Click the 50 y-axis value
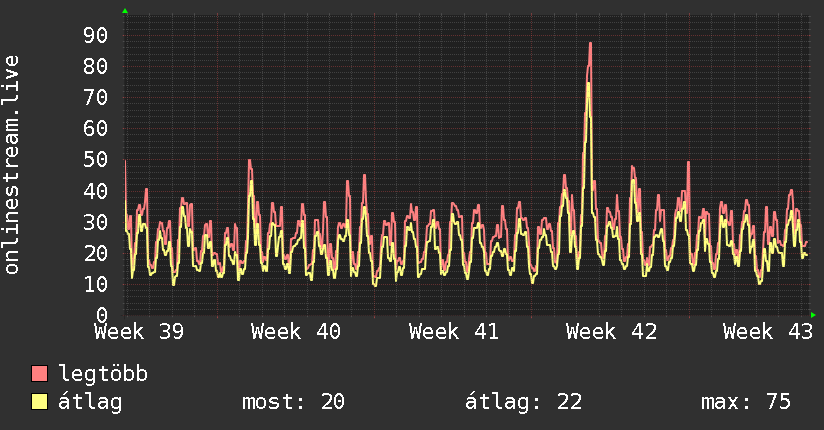Screen dimensions: 824x430 (x=96, y=160)
